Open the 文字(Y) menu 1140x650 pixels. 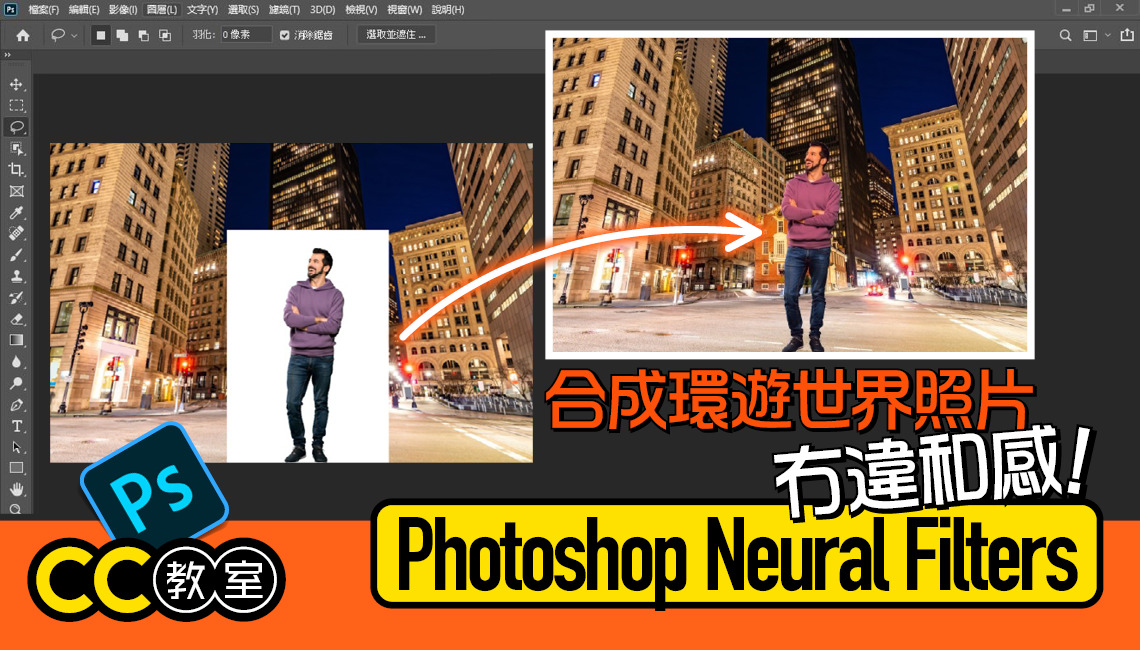(x=202, y=9)
